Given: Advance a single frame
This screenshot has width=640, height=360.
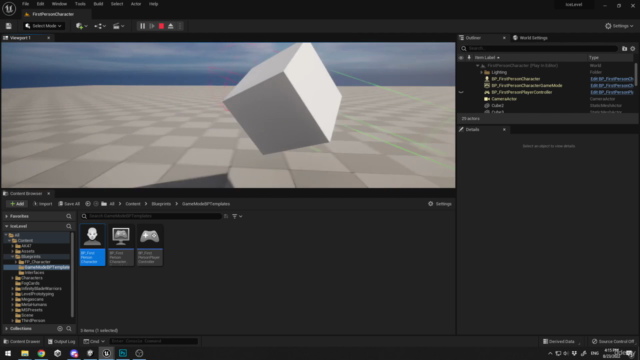Looking at the screenshot, I should coord(152,26).
